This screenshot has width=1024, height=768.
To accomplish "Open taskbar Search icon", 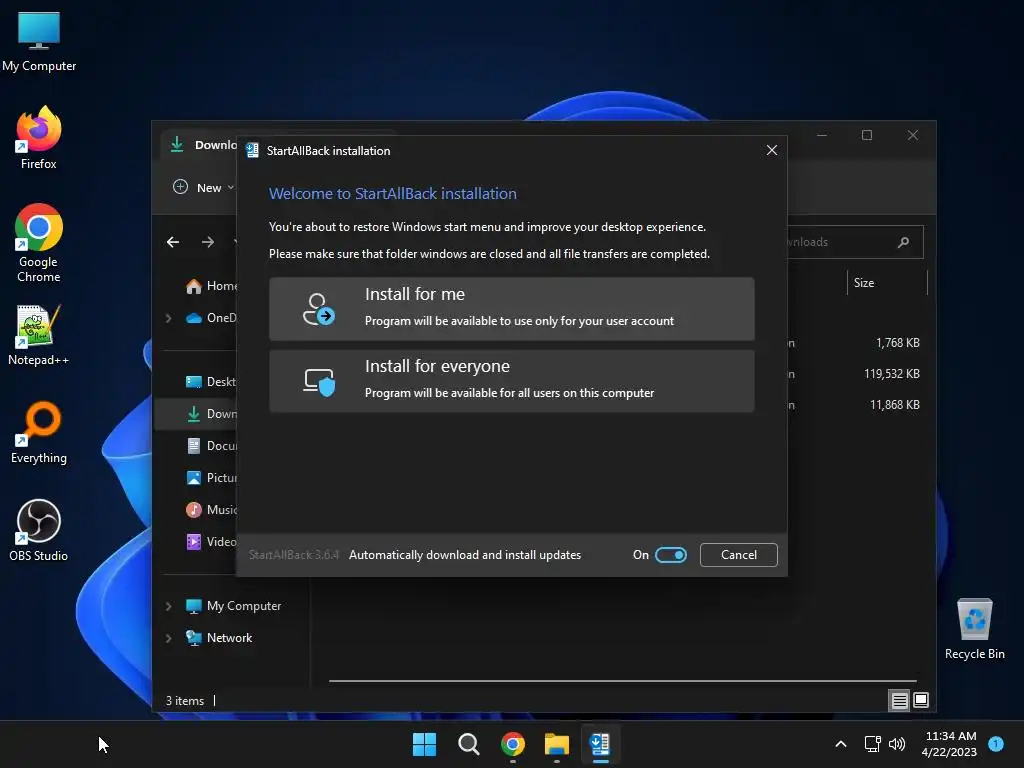I will pos(468,744).
